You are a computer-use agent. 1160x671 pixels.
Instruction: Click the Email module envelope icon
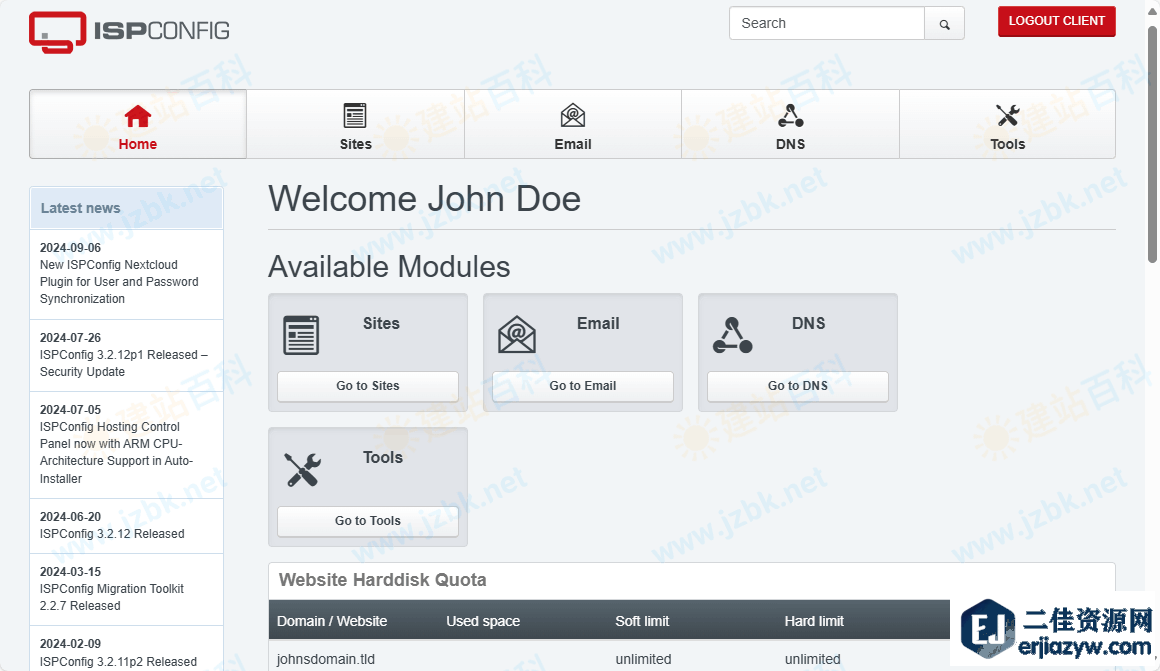tap(517, 335)
